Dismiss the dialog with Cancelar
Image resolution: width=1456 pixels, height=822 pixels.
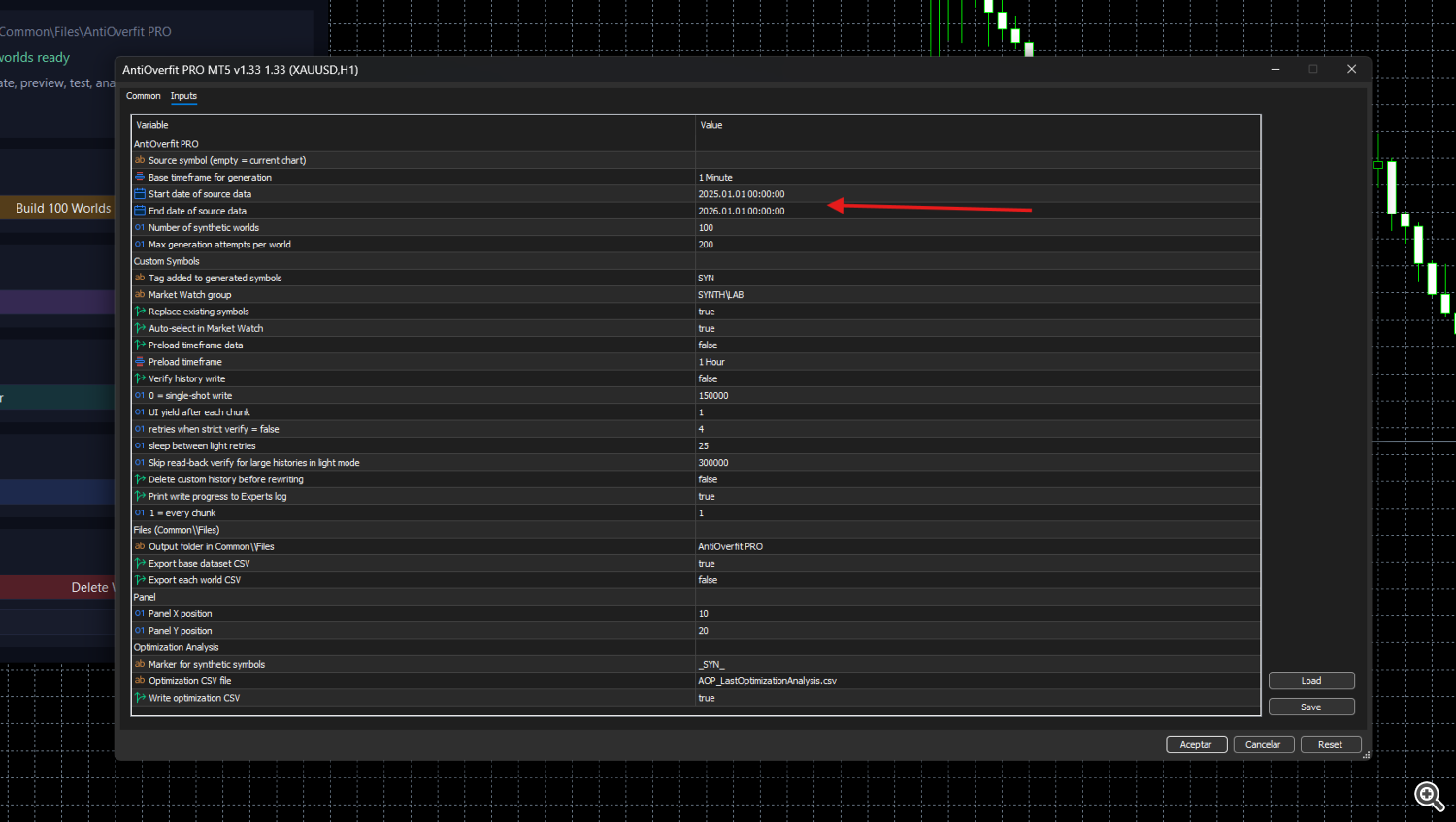[x=1263, y=745]
